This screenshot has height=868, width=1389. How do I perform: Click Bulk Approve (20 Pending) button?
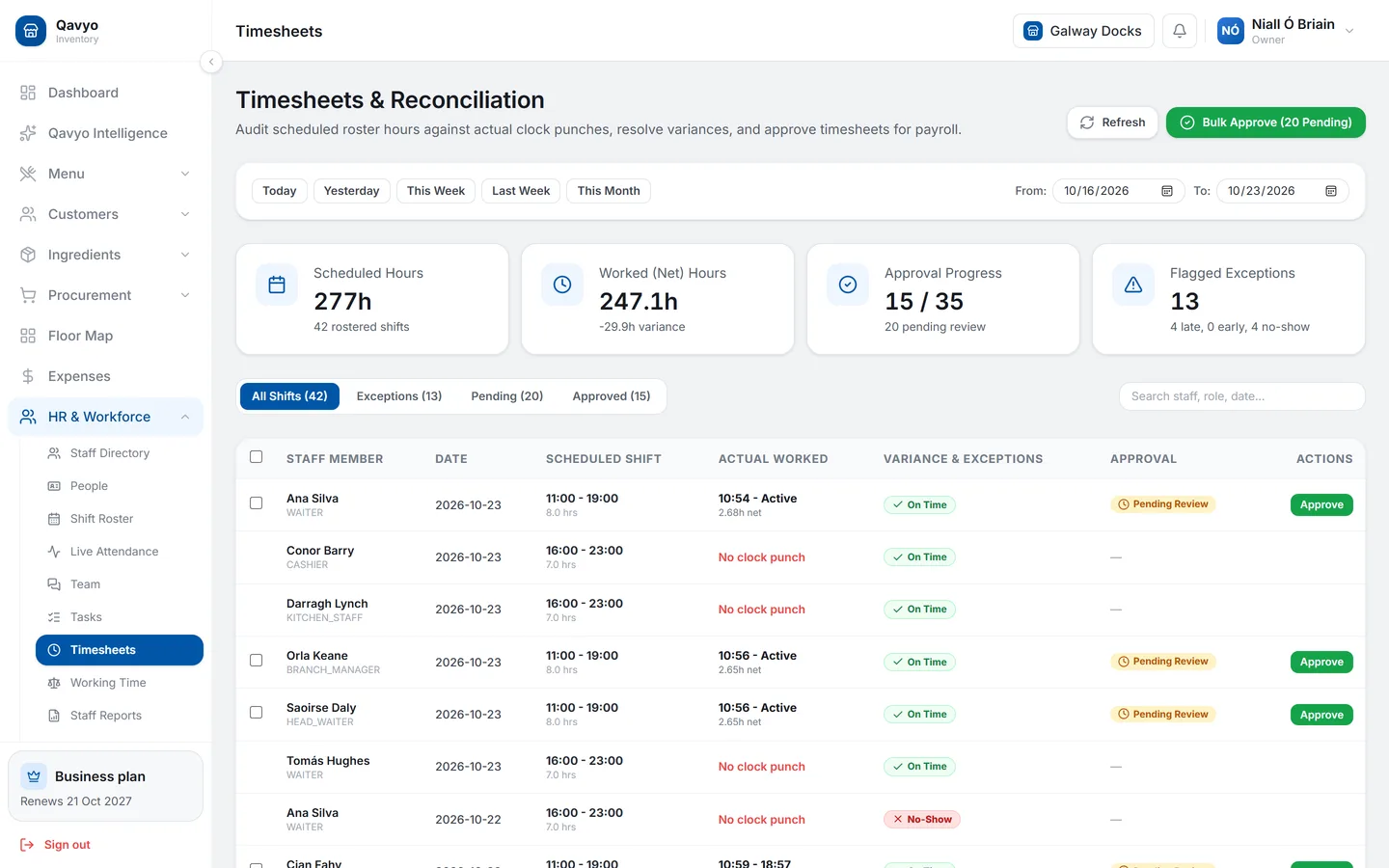point(1266,122)
